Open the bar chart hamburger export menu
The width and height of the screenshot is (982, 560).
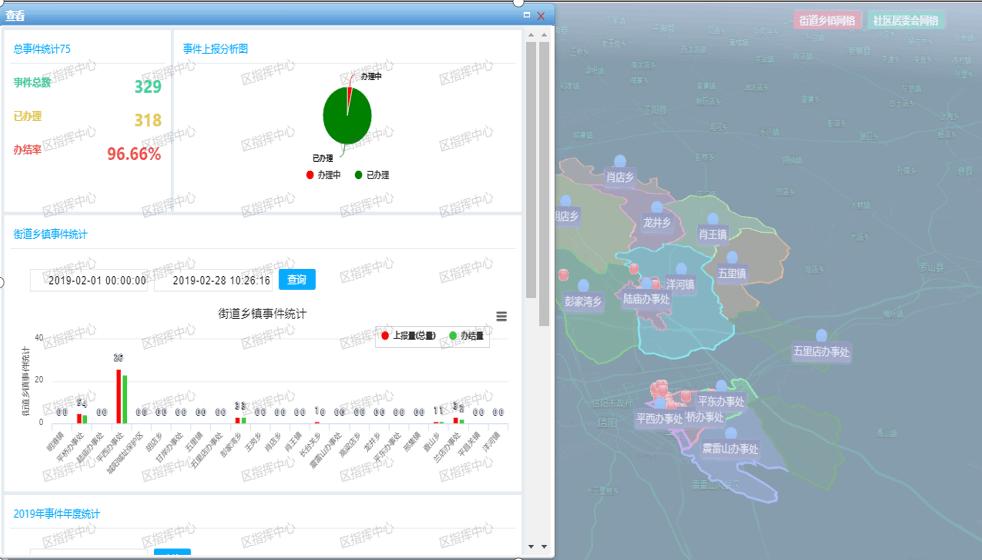point(501,316)
